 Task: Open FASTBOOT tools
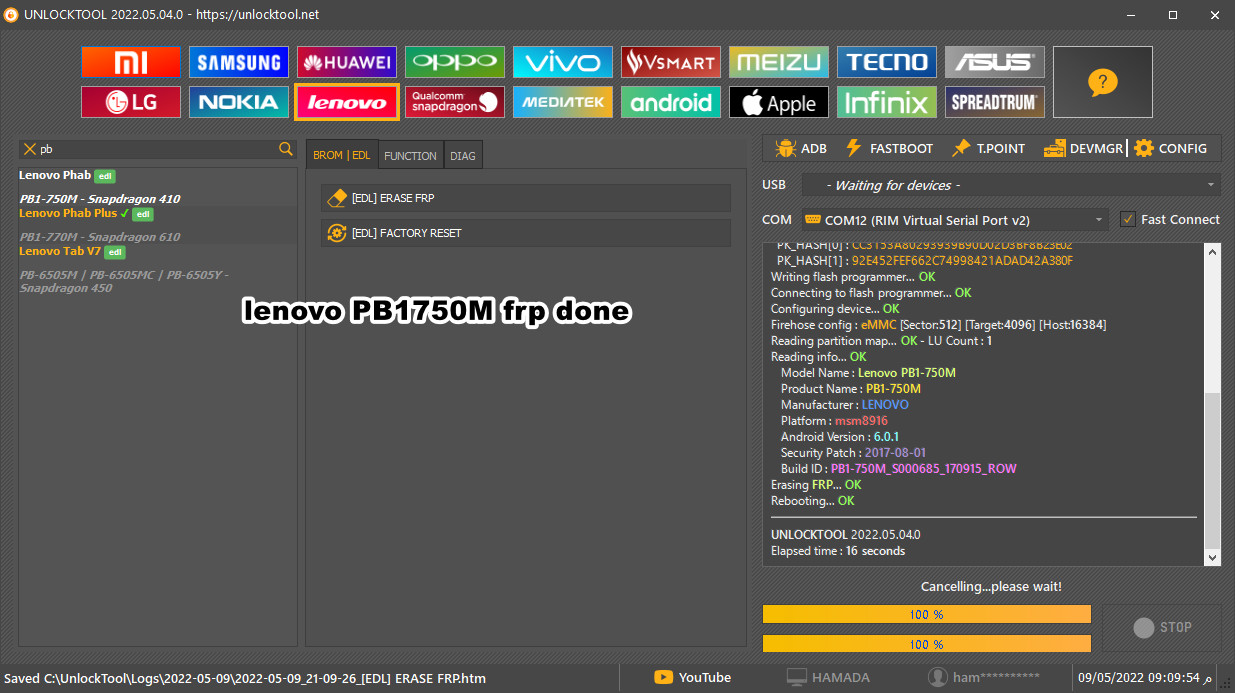[889, 148]
